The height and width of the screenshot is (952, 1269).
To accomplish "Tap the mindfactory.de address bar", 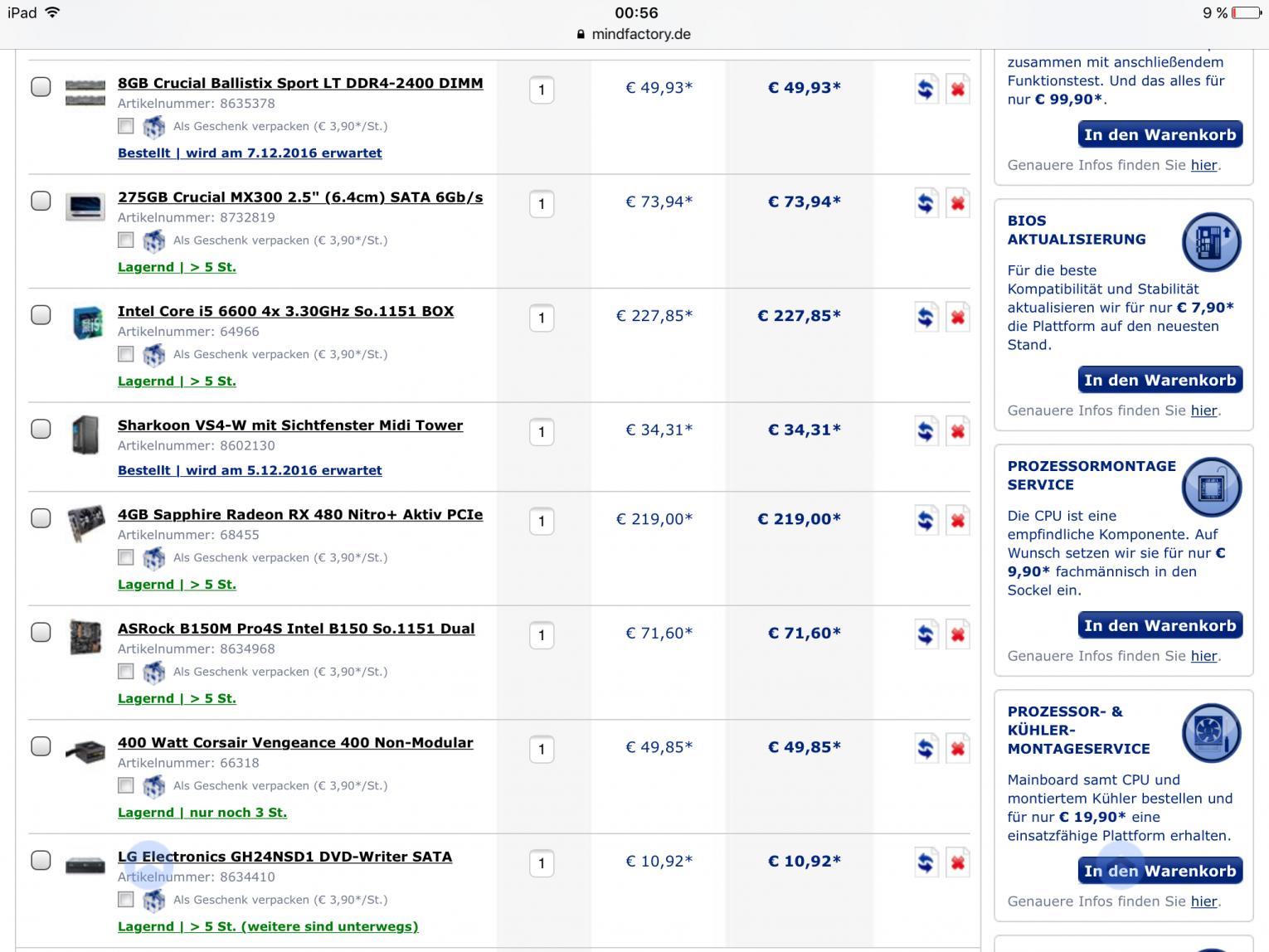I will 634,34.
